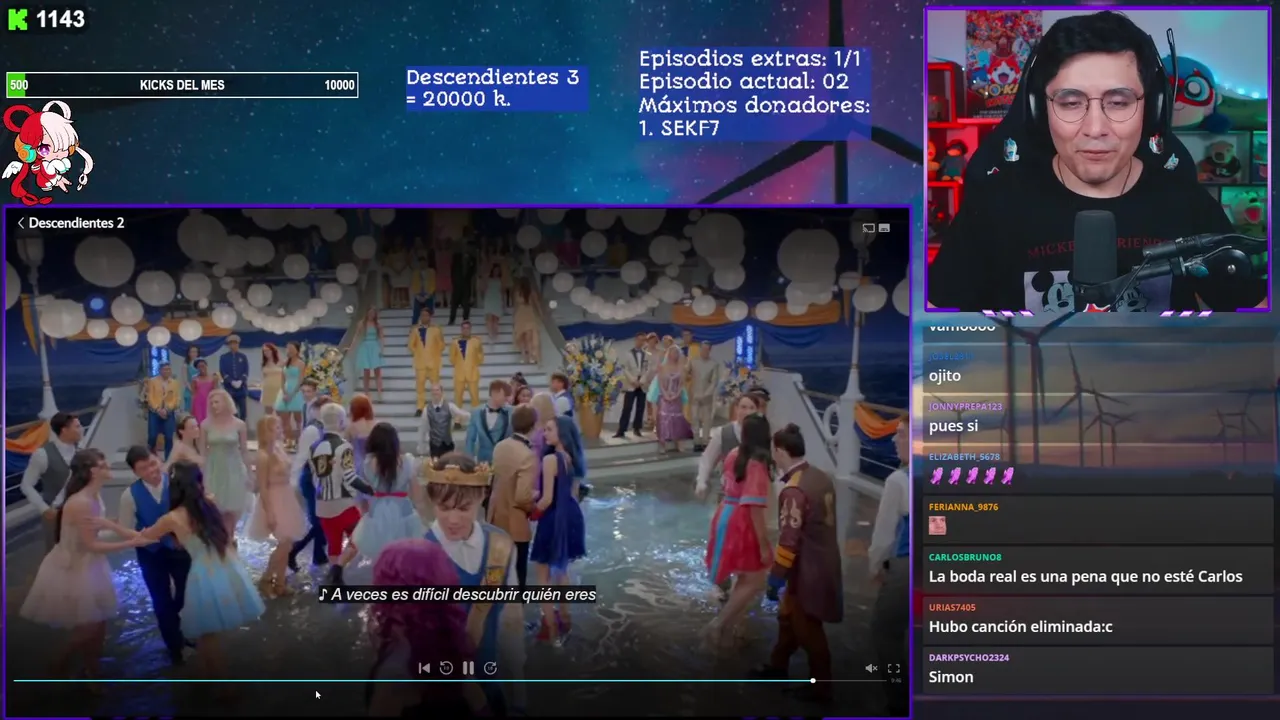Click username ELIZABETH_5678 in chat
This screenshot has width=1280, height=720.
(x=964, y=457)
